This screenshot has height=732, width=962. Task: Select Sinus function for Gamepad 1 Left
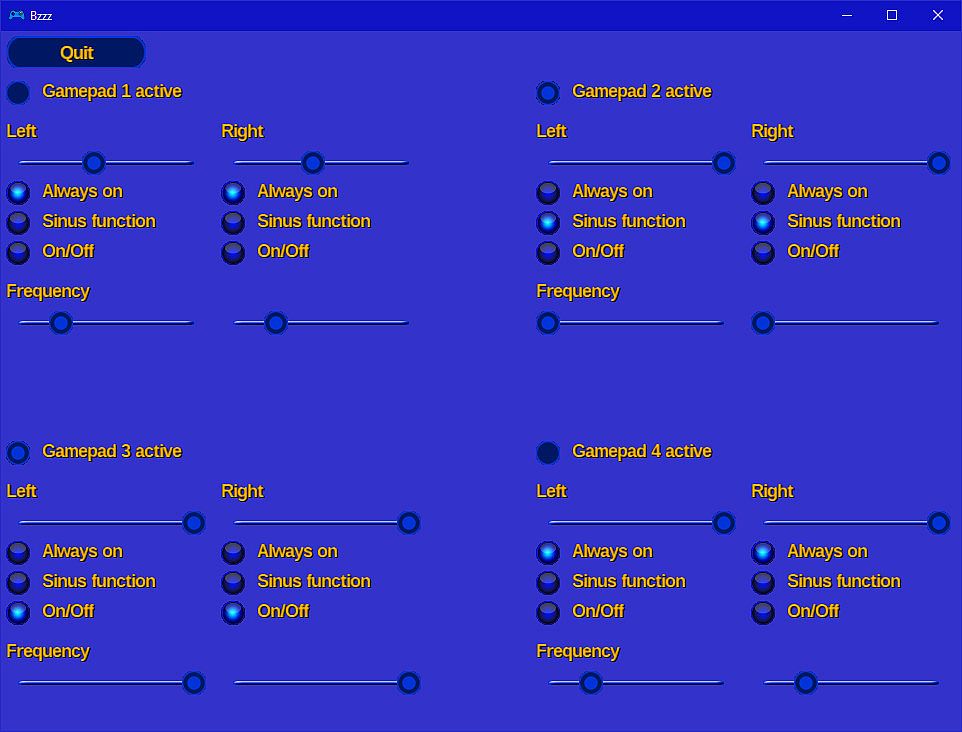(18, 222)
